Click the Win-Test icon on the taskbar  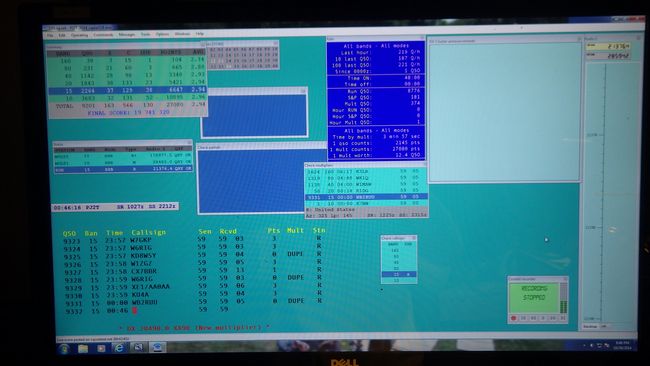tap(158, 348)
